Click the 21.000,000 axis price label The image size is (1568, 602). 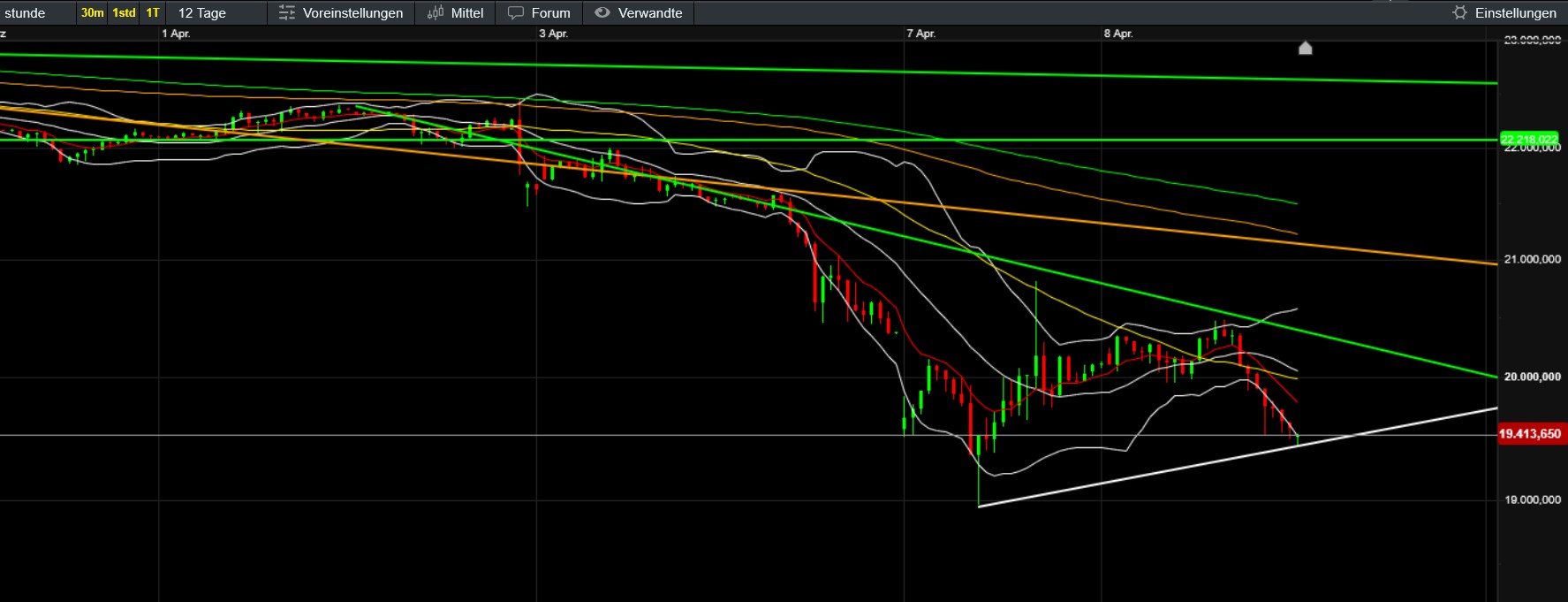1532,259
